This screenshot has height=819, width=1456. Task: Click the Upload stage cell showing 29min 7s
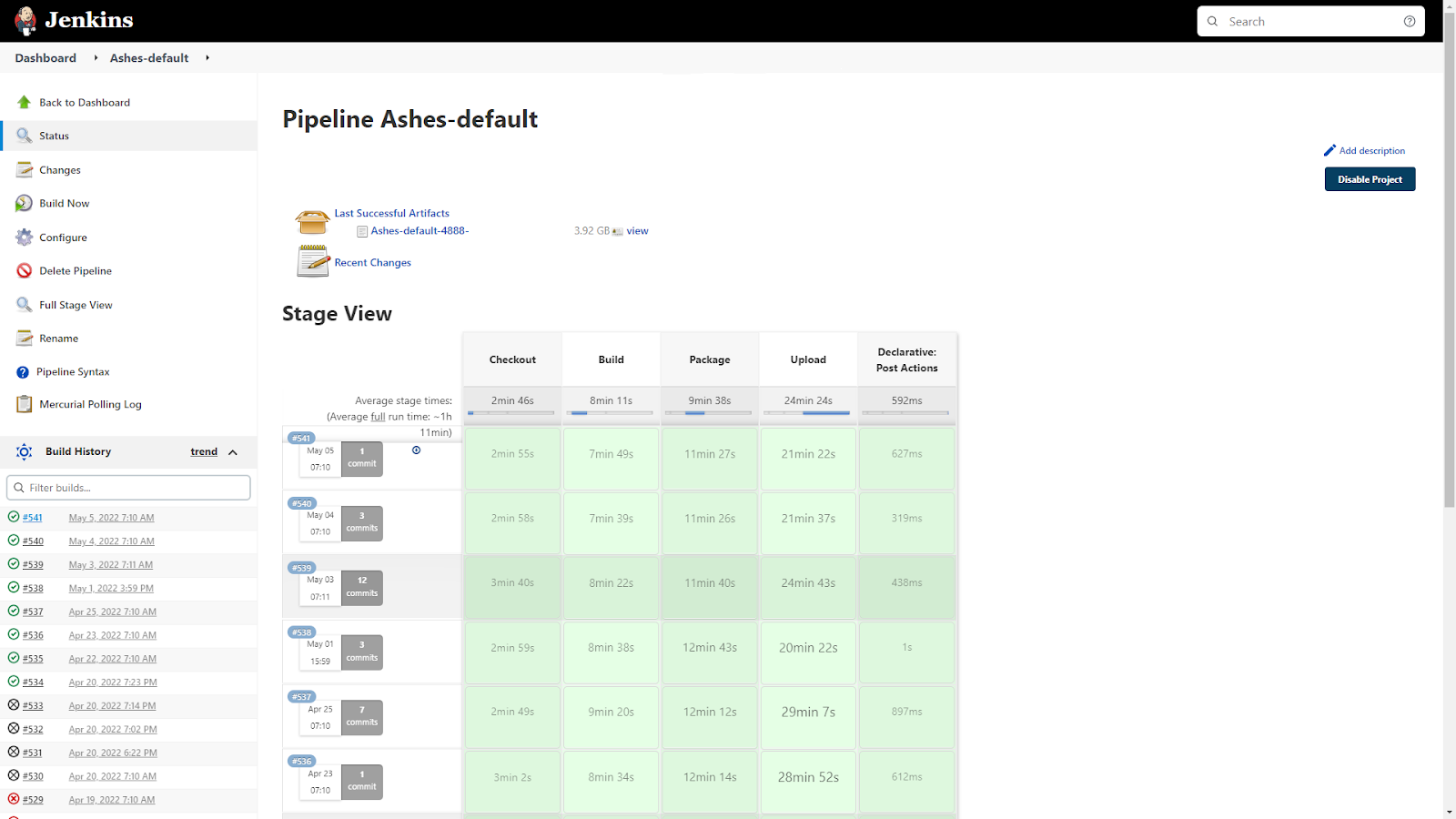coord(808,713)
